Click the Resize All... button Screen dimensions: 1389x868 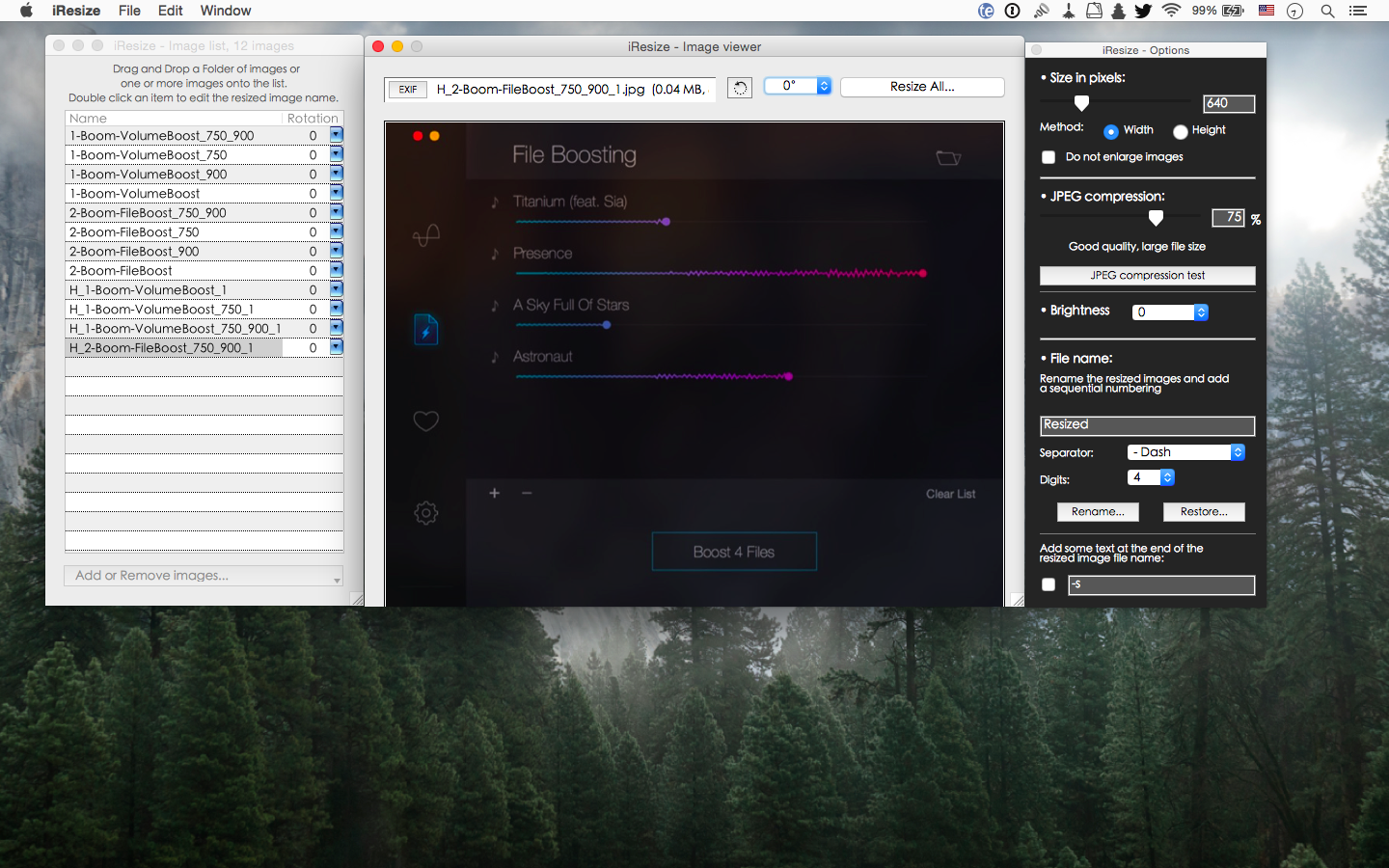922,87
